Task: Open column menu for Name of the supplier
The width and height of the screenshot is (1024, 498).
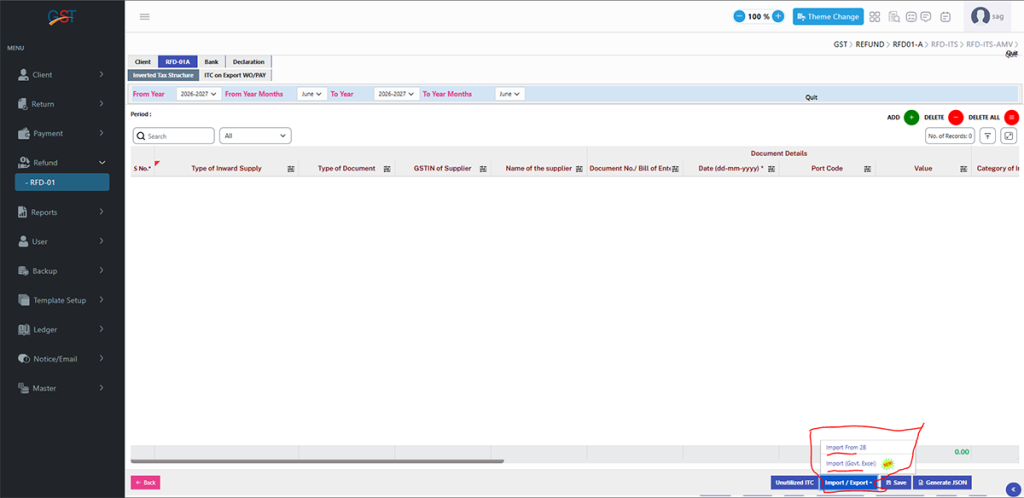Action: coord(579,168)
